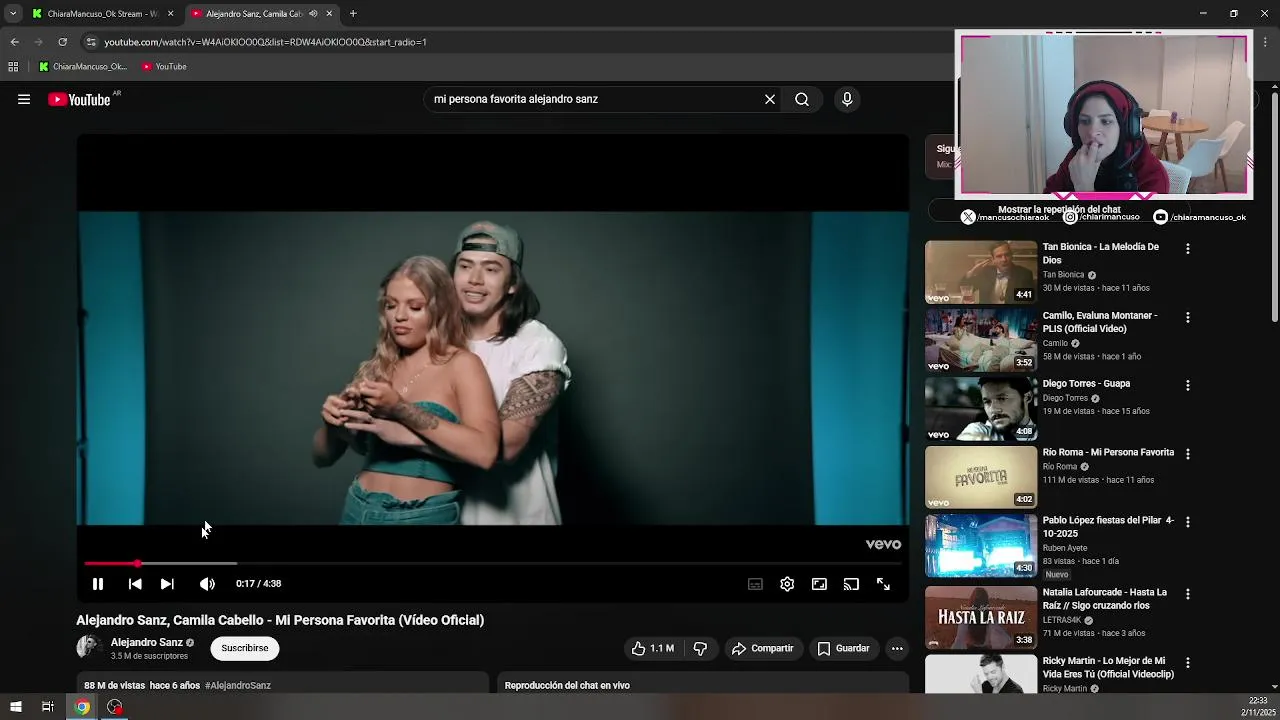Open more actions three-dot menu below video
Screen dimensions: 1280x720
pos(897,648)
